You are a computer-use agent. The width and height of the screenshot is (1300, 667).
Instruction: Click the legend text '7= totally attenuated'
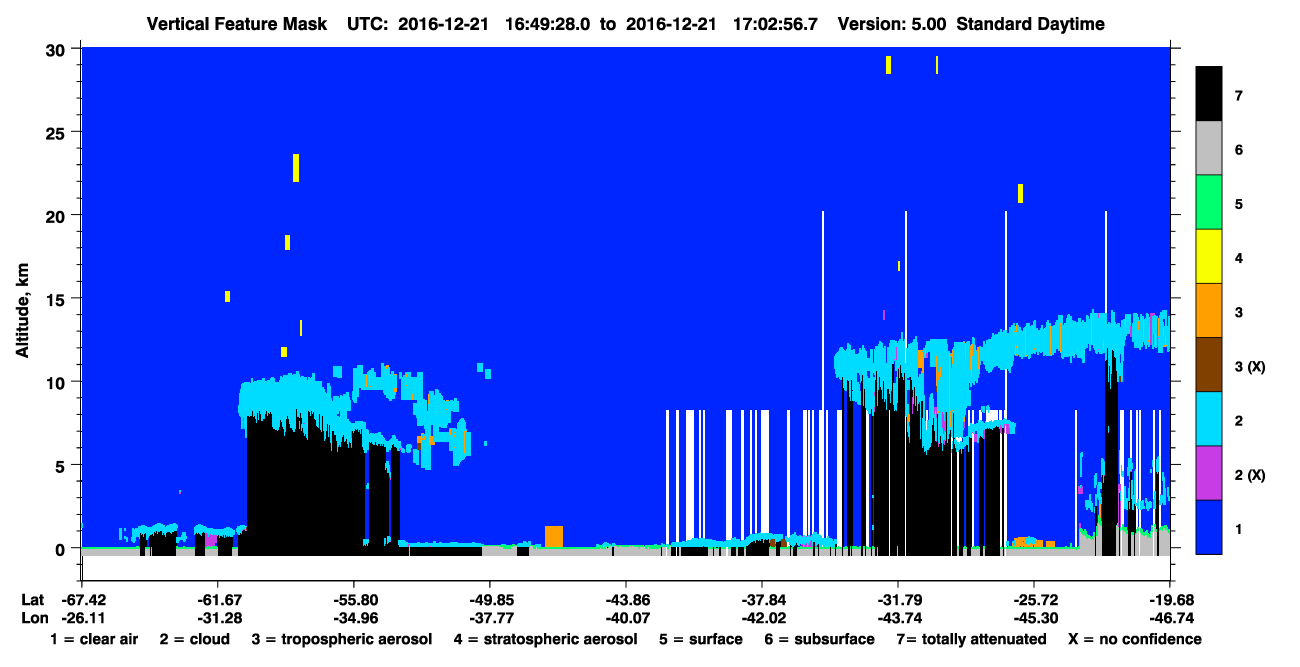click(x=971, y=639)
